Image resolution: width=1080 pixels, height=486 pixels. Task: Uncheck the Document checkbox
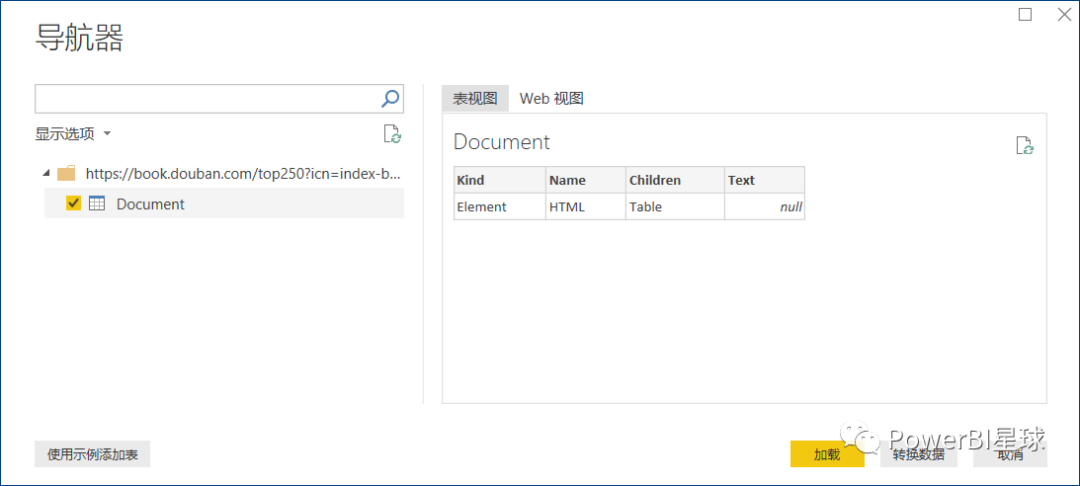tap(74, 204)
